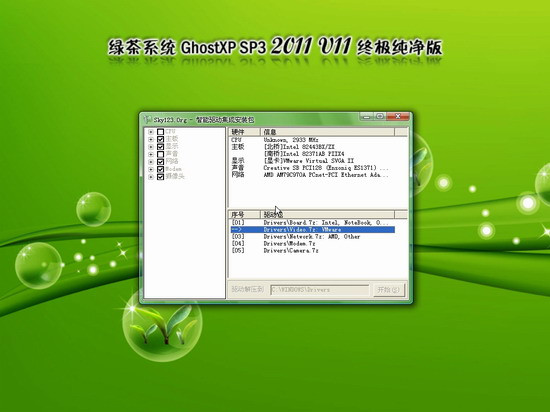The width and height of the screenshot is (550, 412).
Task: Select the 主板 tree label
Action: 172,139
